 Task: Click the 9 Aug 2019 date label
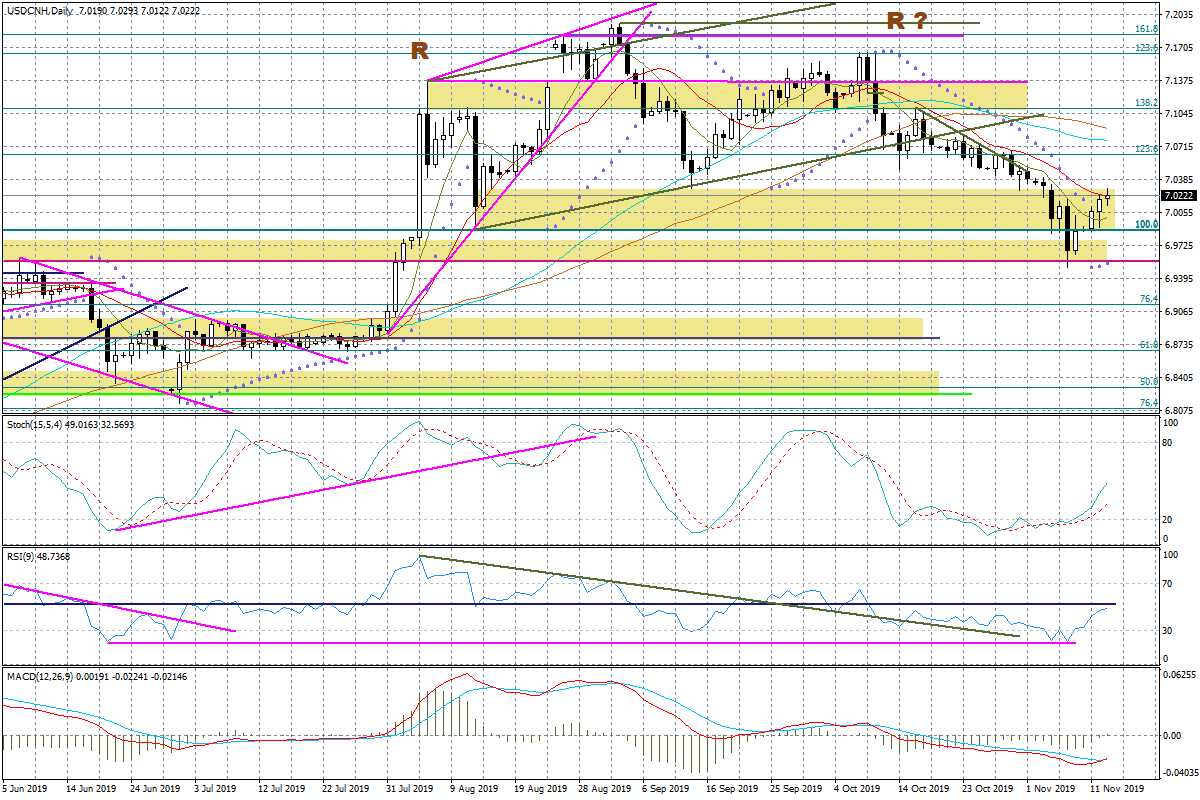tap(476, 790)
